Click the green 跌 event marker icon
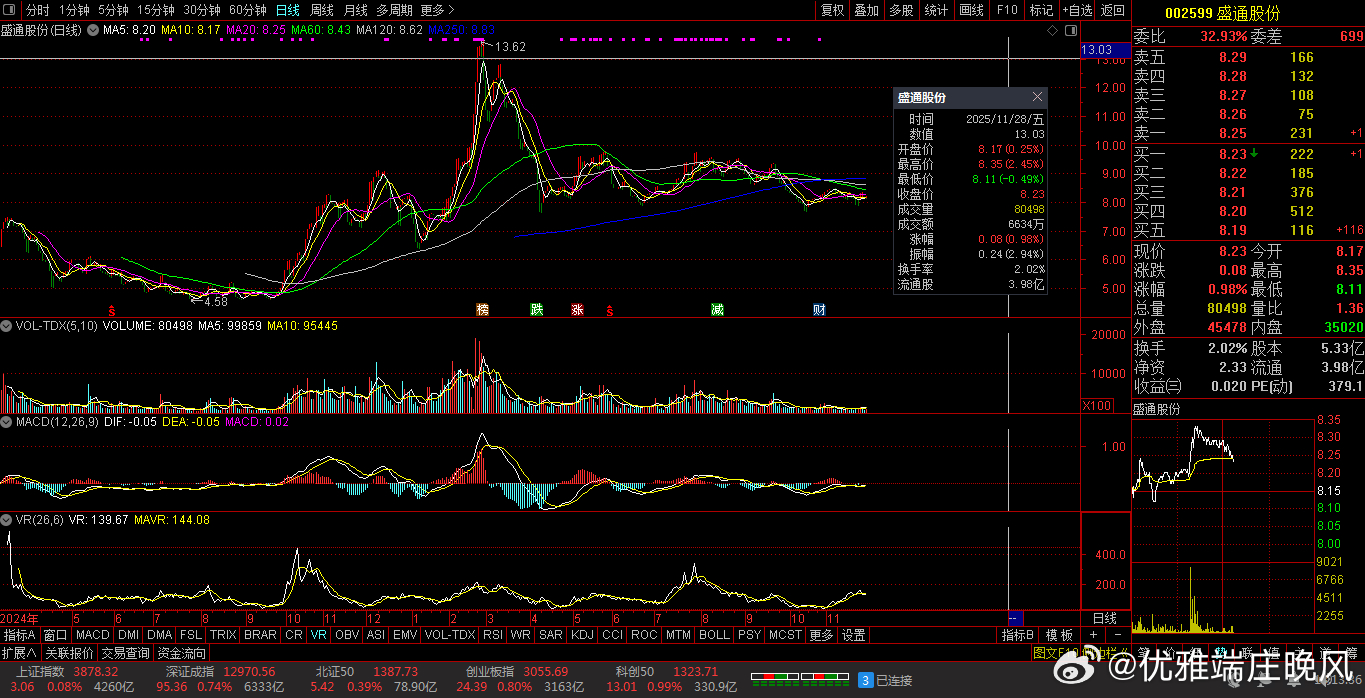 [x=537, y=309]
